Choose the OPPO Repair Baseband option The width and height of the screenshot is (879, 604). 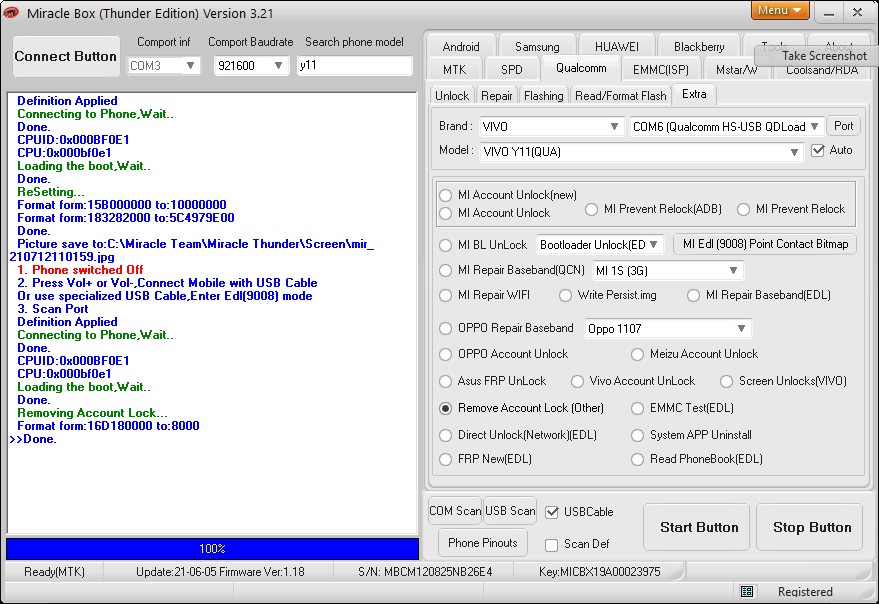point(446,329)
